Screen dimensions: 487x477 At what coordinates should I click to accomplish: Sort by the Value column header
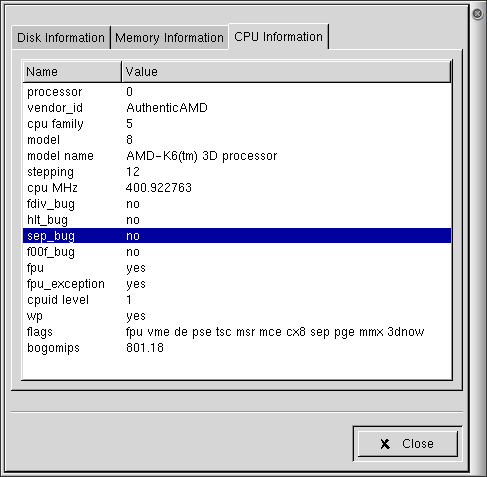pos(286,72)
